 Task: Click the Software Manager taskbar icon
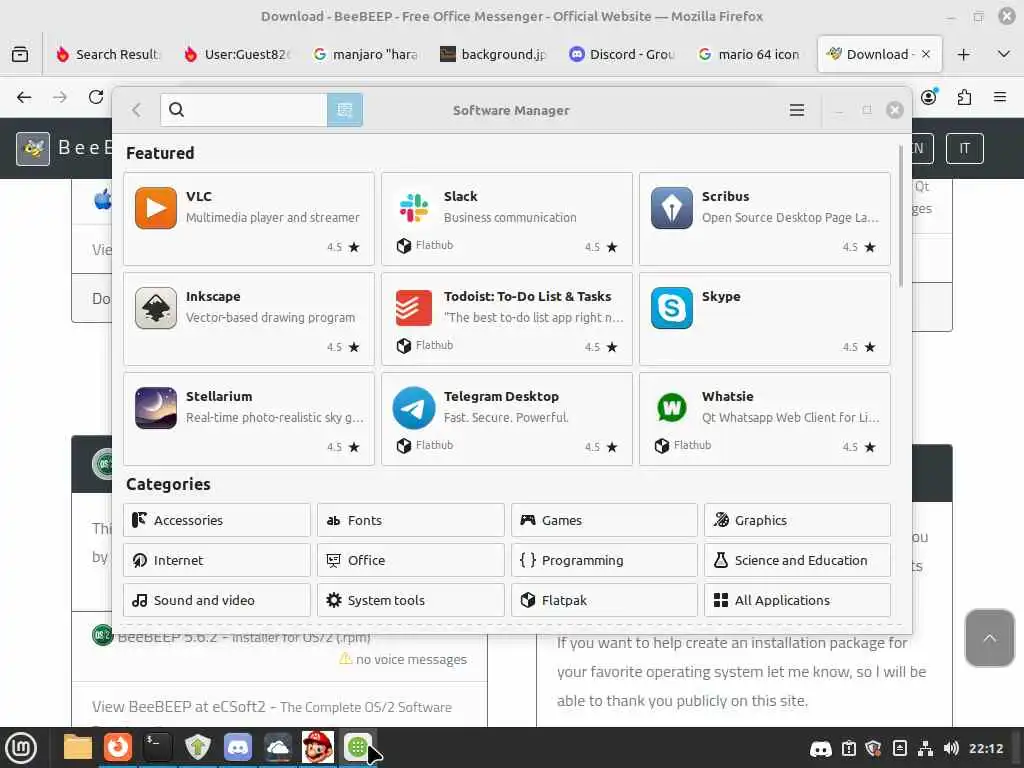point(357,748)
